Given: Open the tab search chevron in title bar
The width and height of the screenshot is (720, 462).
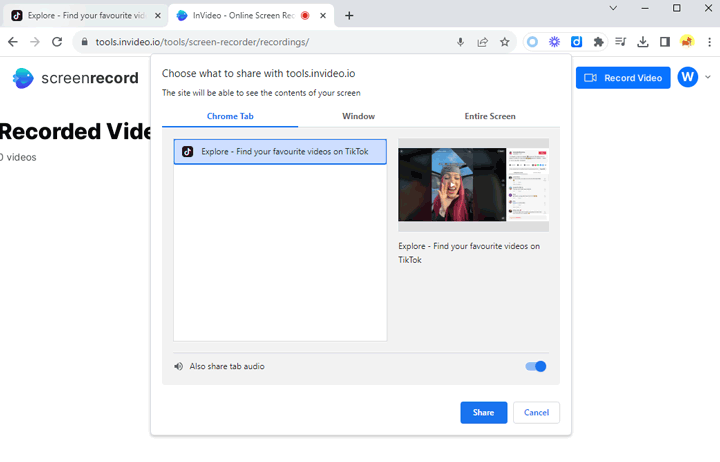Looking at the screenshot, I should tap(613, 8).
